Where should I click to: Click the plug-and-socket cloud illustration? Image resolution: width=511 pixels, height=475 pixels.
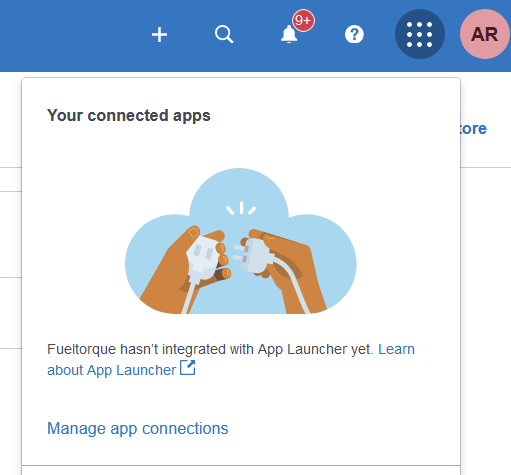tap(241, 241)
